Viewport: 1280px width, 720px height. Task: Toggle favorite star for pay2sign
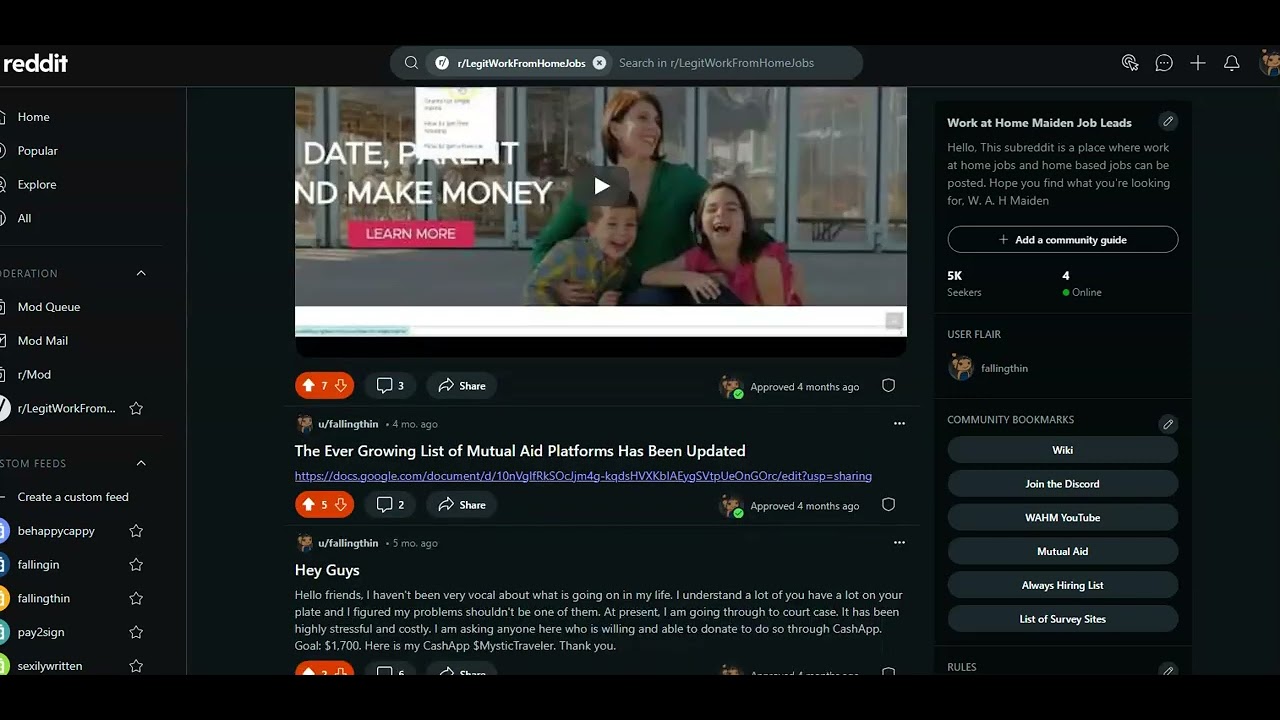click(136, 632)
